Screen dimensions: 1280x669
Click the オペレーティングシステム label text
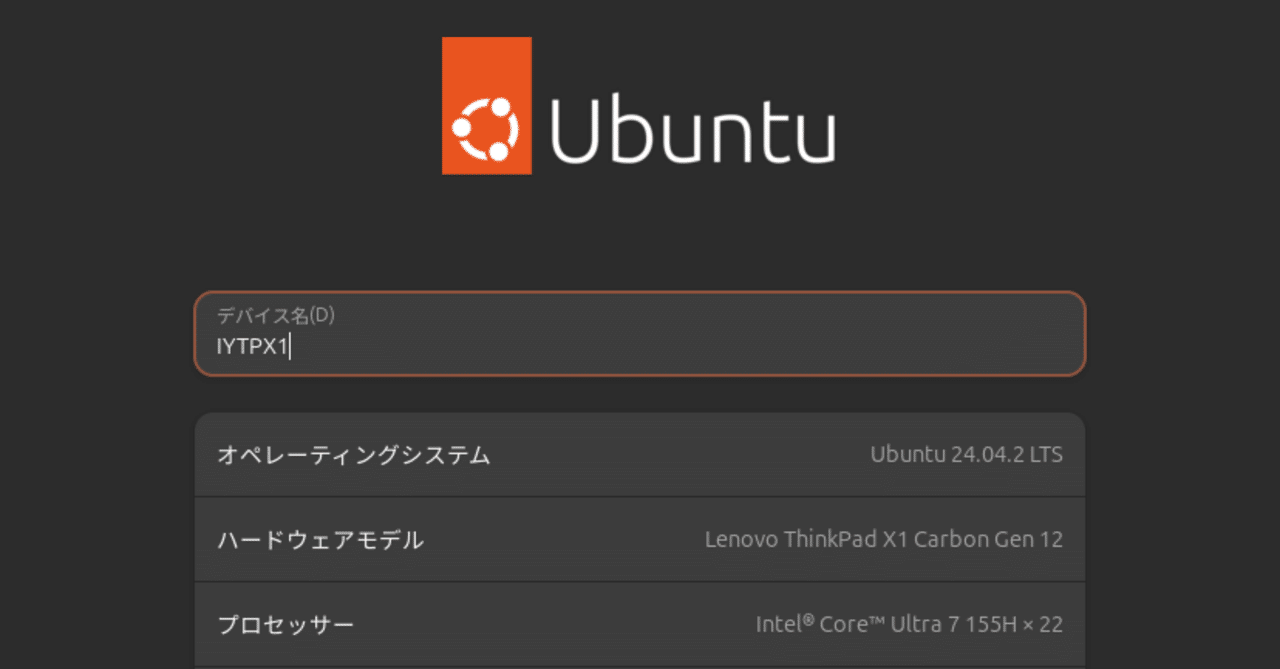353,454
